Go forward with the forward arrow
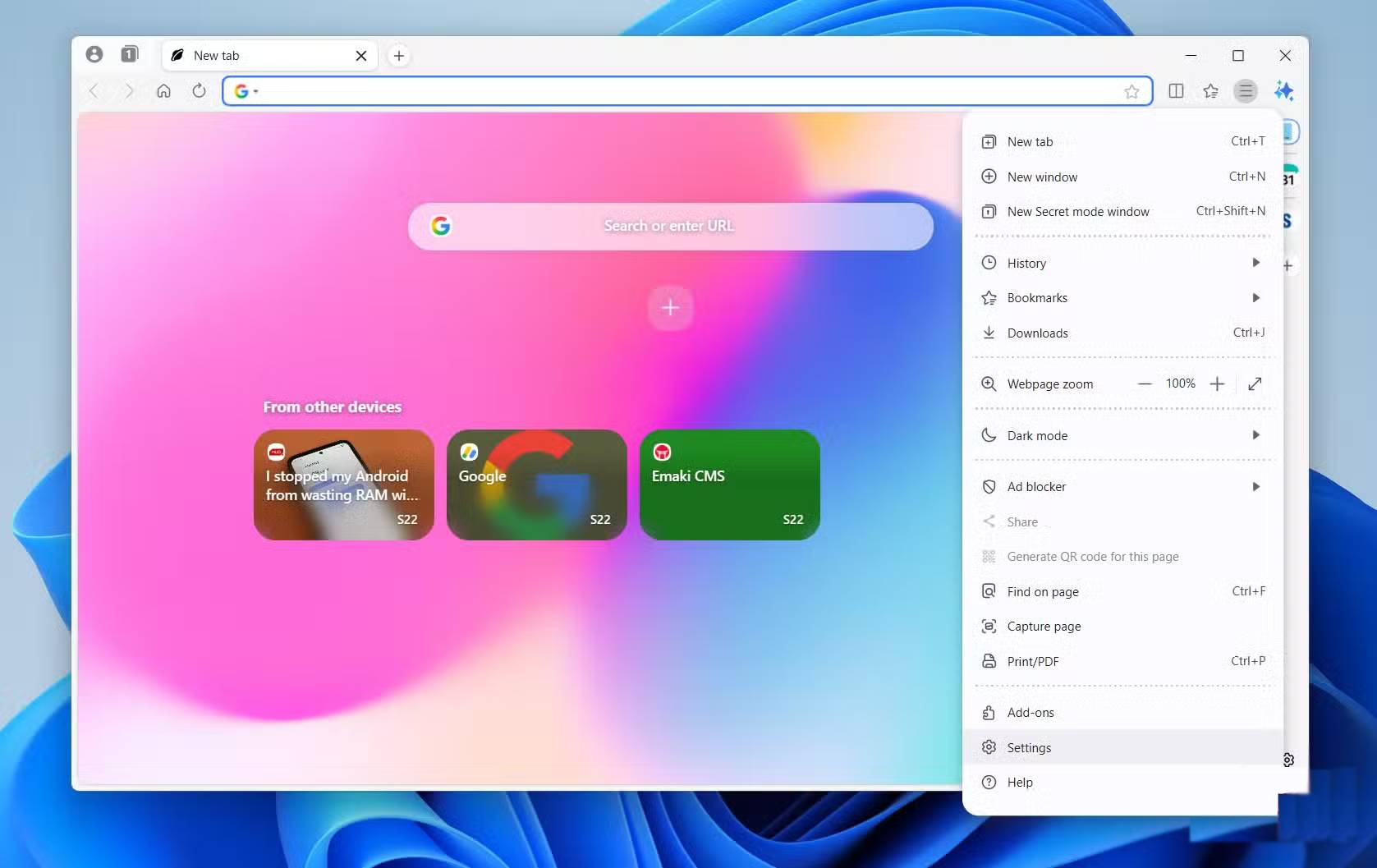 click(x=129, y=91)
